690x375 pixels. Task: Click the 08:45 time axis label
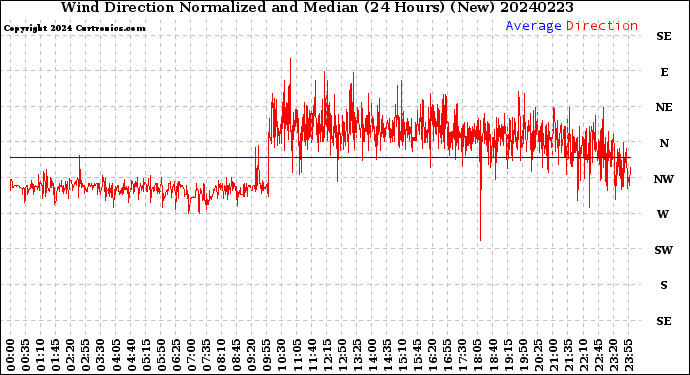point(236,355)
